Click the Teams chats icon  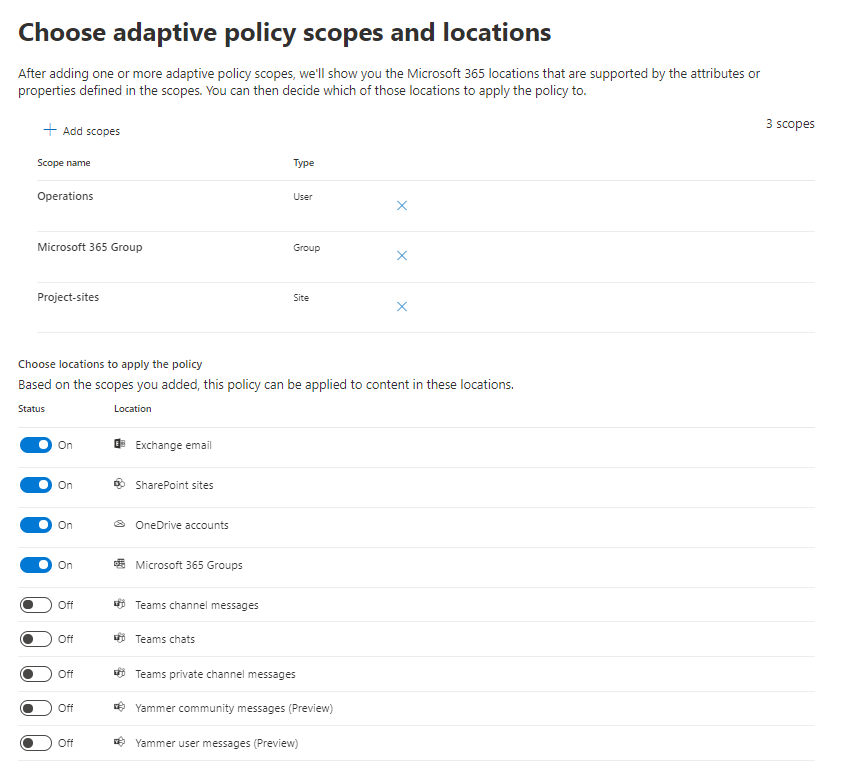point(120,639)
